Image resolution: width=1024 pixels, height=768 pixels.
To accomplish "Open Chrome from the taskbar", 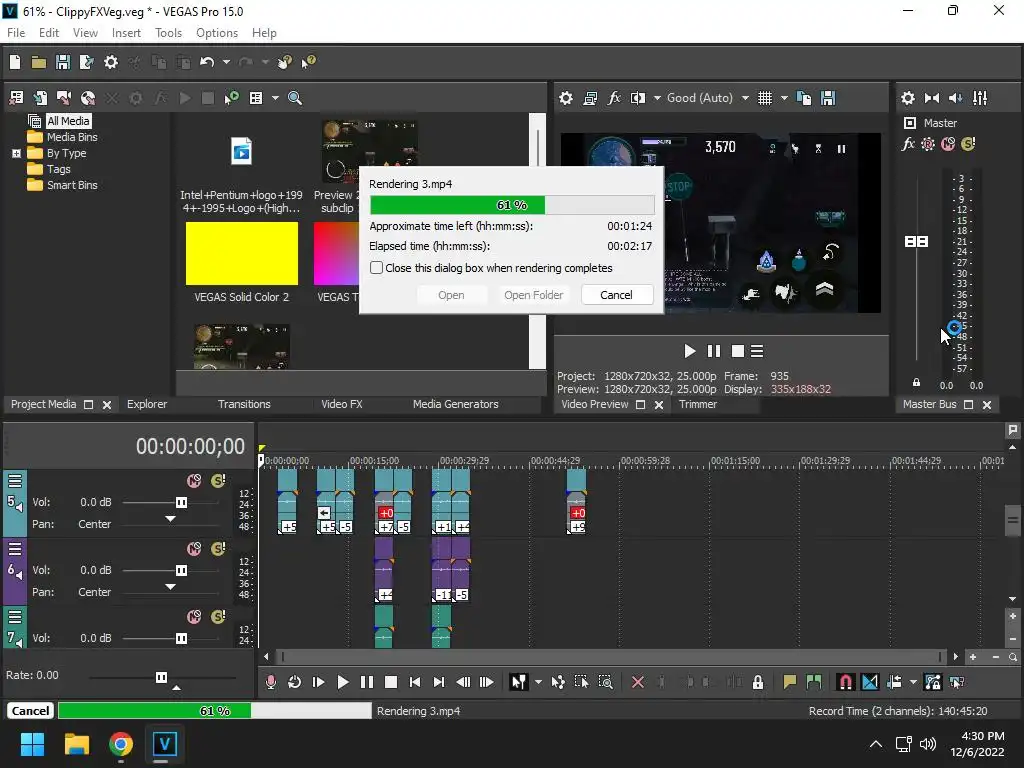I will [121, 744].
